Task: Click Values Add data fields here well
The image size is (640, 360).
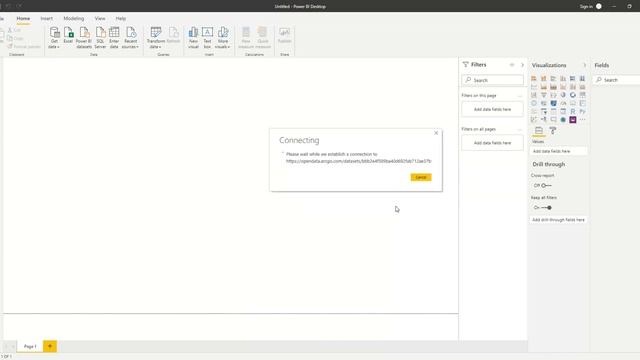Action: (559, 151)
